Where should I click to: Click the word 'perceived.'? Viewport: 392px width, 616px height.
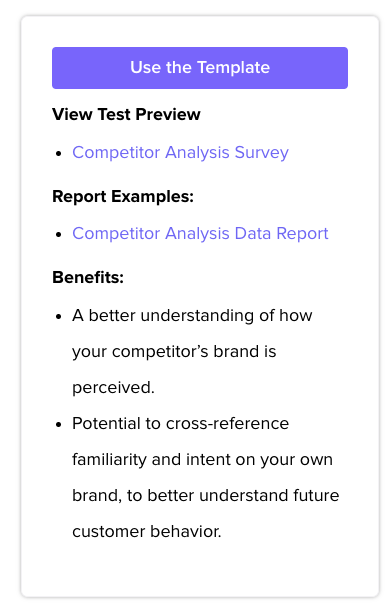[114, 388]
